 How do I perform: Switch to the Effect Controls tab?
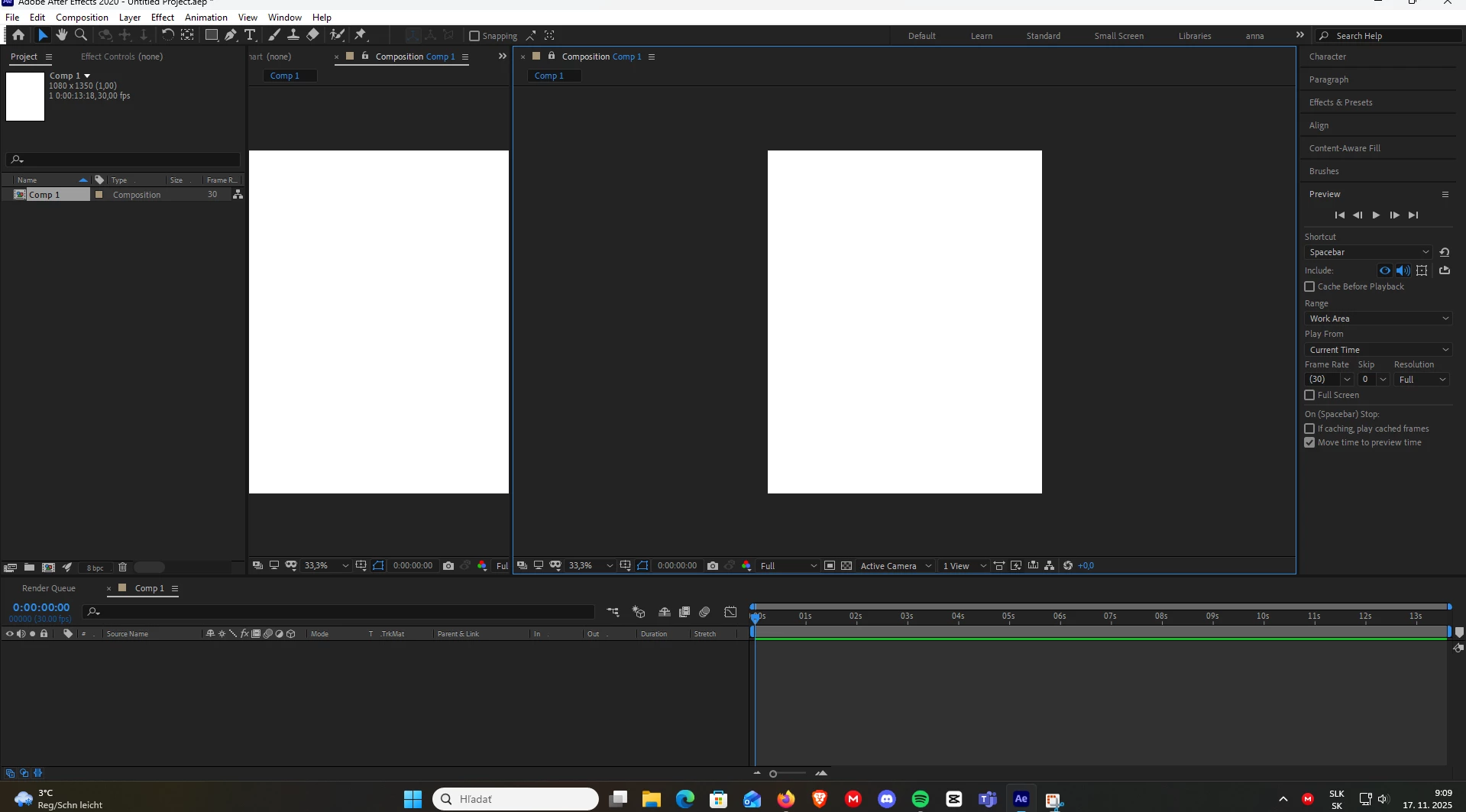pyautogui.click(x=121, y=57)
